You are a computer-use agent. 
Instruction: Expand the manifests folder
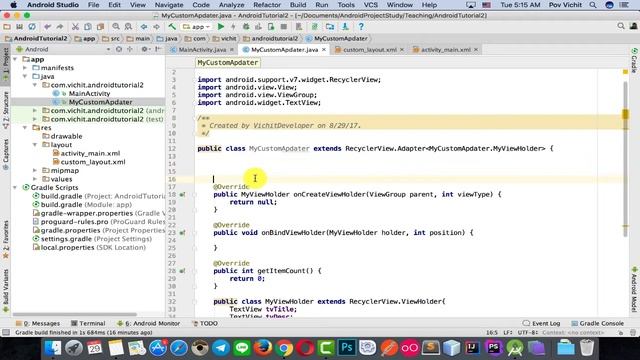(25, 68)
